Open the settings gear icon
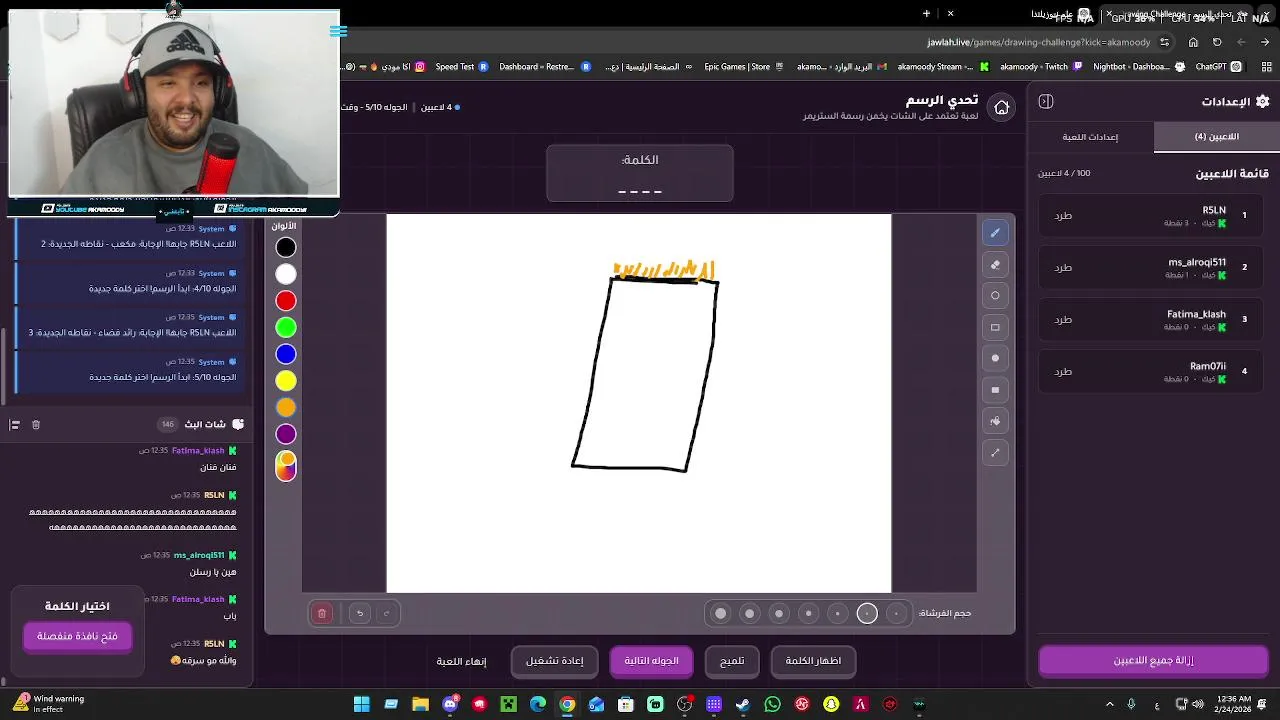The height and width of the screenshot is (720, 1280). click(x=1262, y=101)
